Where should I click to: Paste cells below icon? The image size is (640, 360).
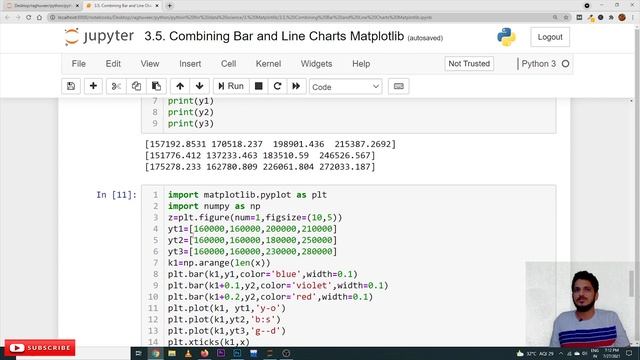click(156, 86)
